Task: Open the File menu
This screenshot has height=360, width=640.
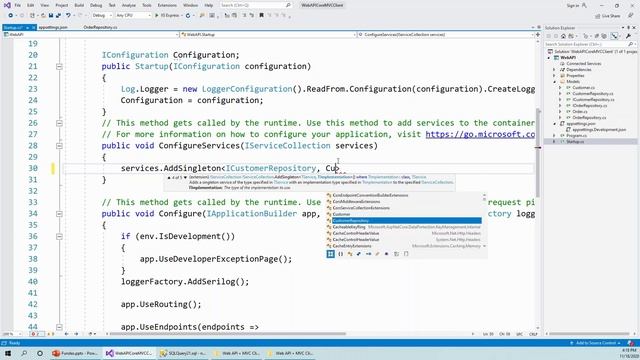Action: [x=18, y=5]
